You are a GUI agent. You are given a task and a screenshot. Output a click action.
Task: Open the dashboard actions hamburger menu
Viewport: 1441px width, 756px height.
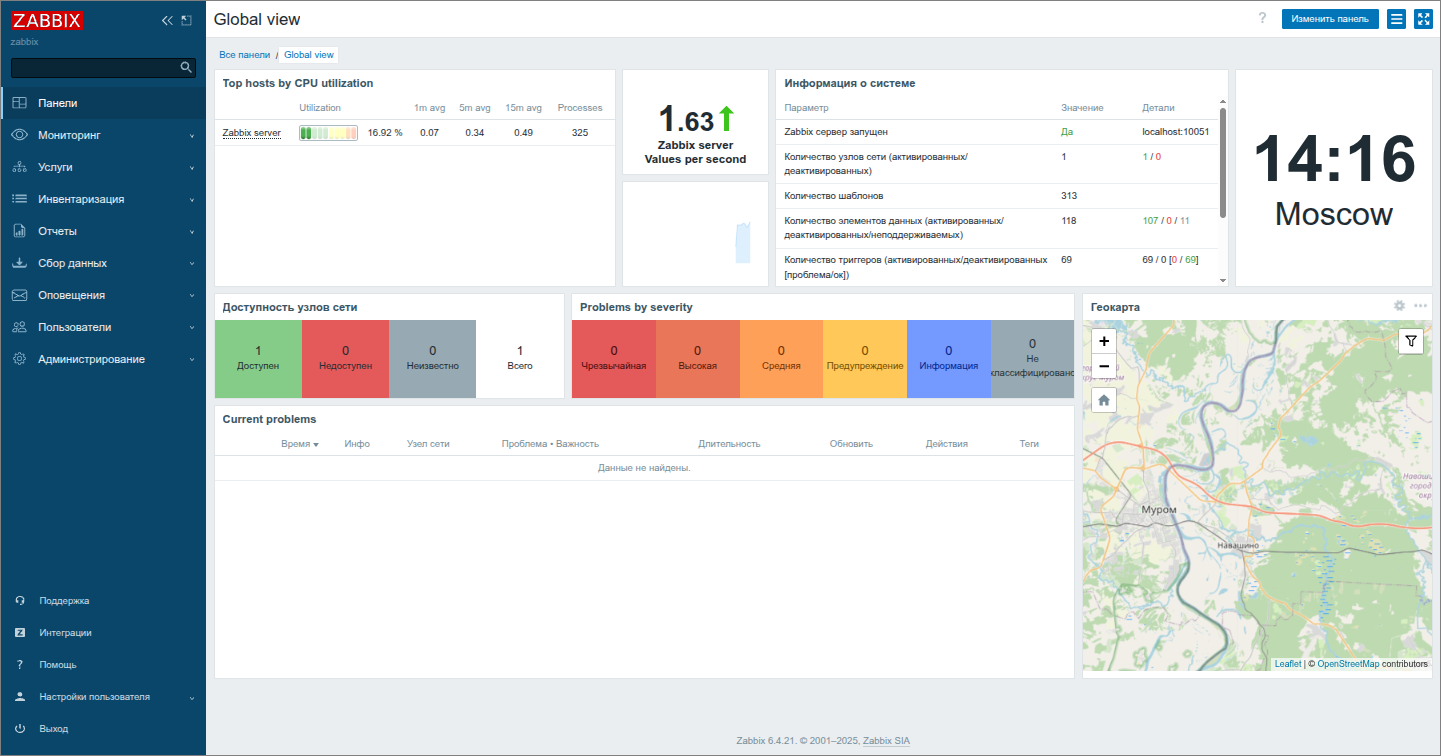pyautogui.click(x=1397, y=19)
